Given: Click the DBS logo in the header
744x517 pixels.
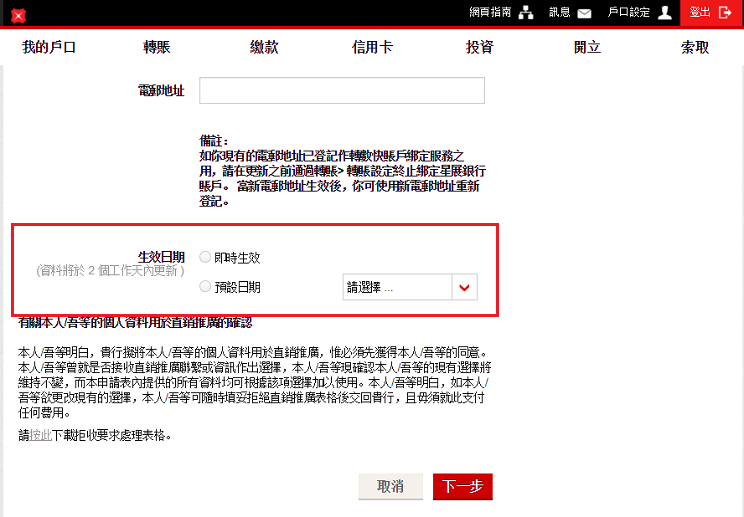Looking at the screenshot, I should point(18,16).
